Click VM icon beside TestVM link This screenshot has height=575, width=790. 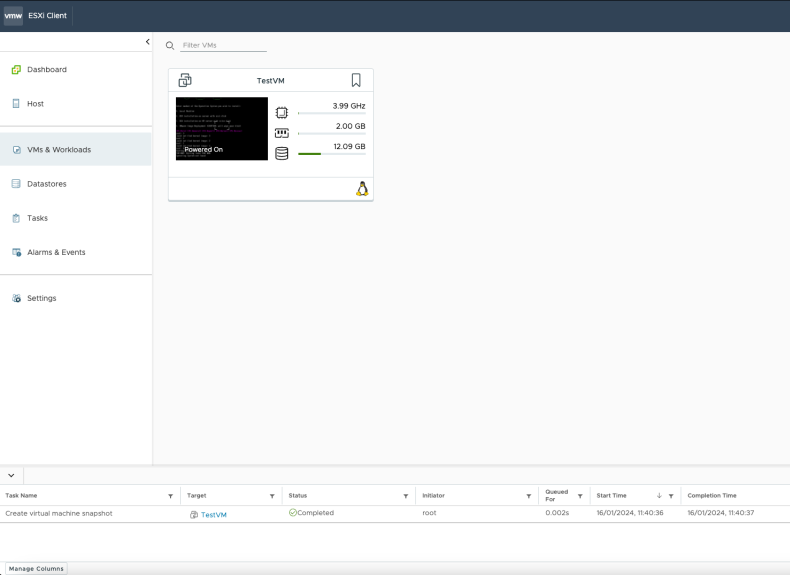pos(193,515)
